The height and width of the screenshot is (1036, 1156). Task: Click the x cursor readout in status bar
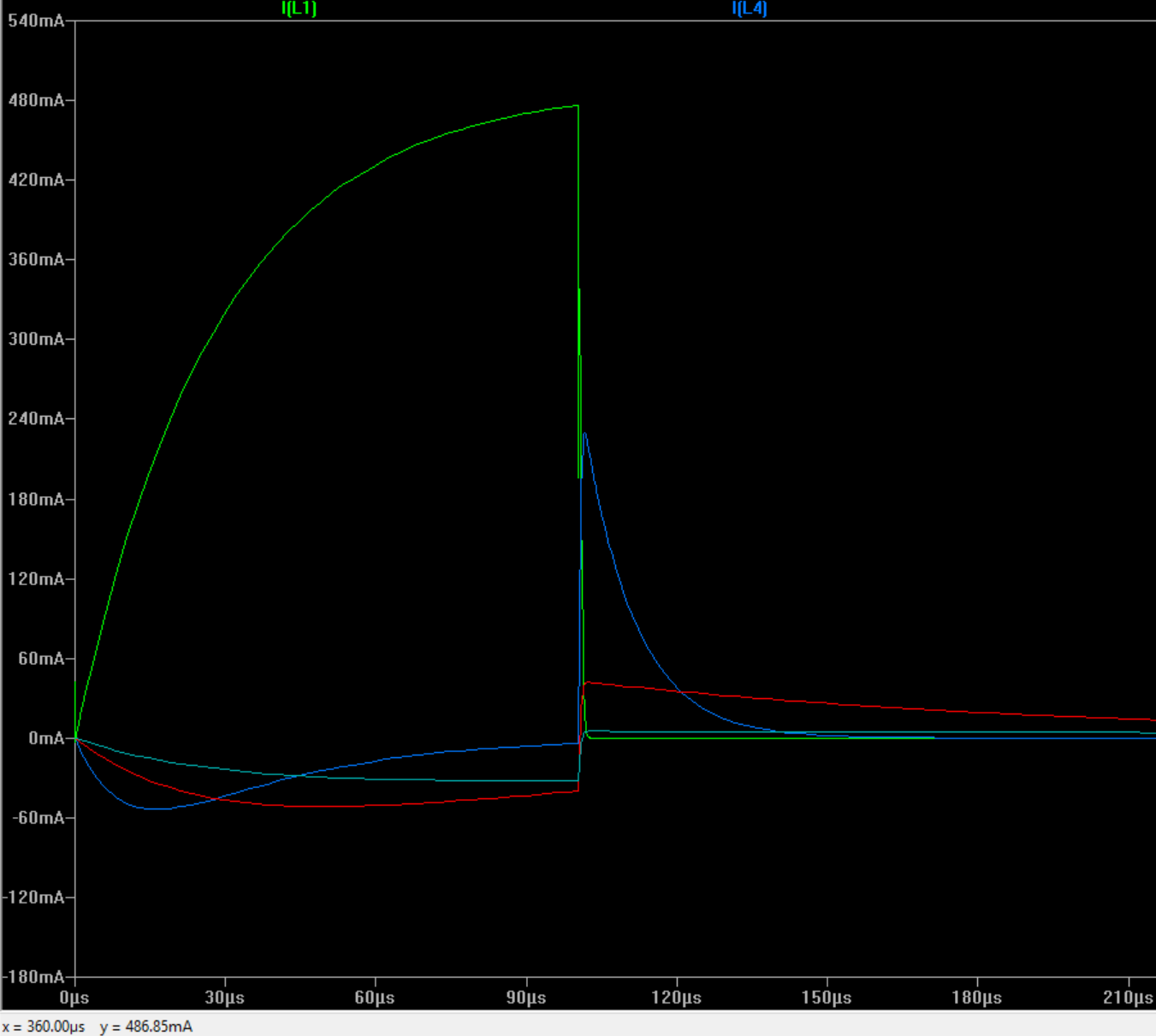pos(44,1027)
